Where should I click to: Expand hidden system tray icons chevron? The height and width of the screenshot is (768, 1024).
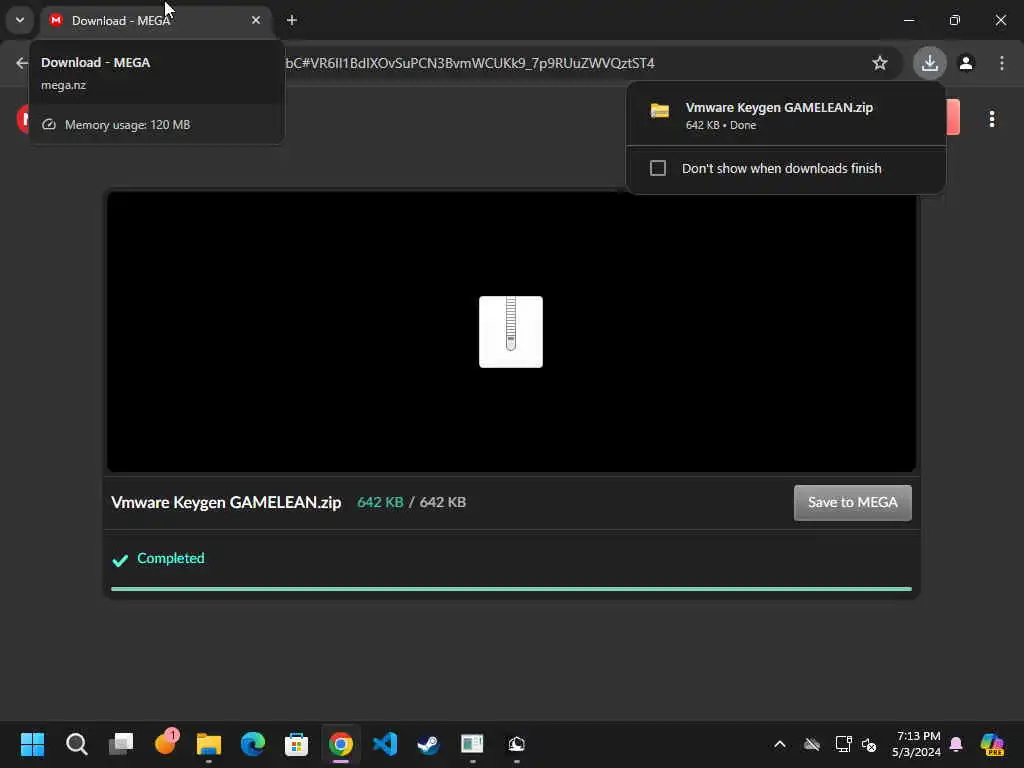pyautogui.click(x=780, y=744)
